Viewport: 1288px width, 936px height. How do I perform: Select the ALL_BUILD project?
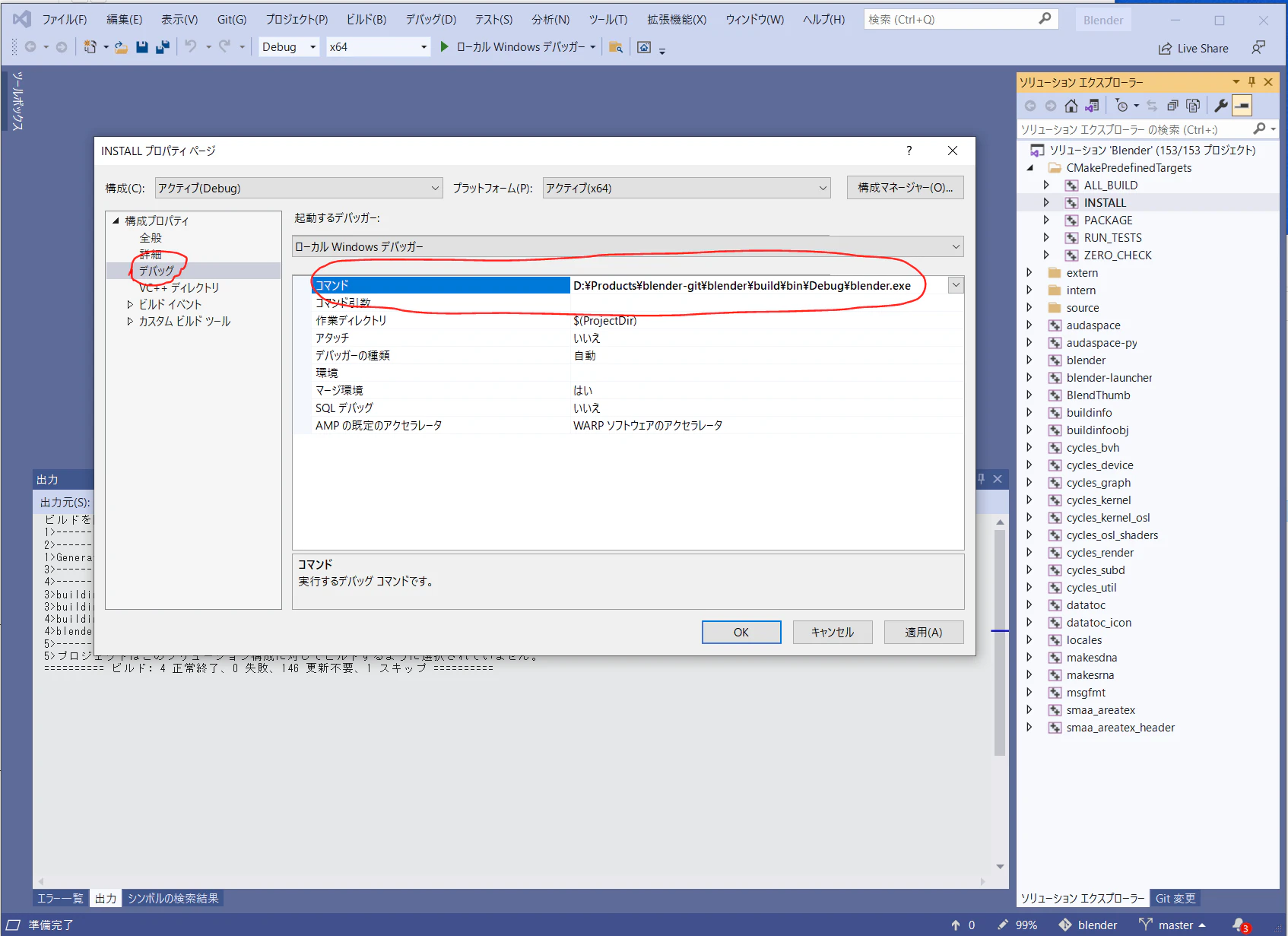(x=1111, y=185)
